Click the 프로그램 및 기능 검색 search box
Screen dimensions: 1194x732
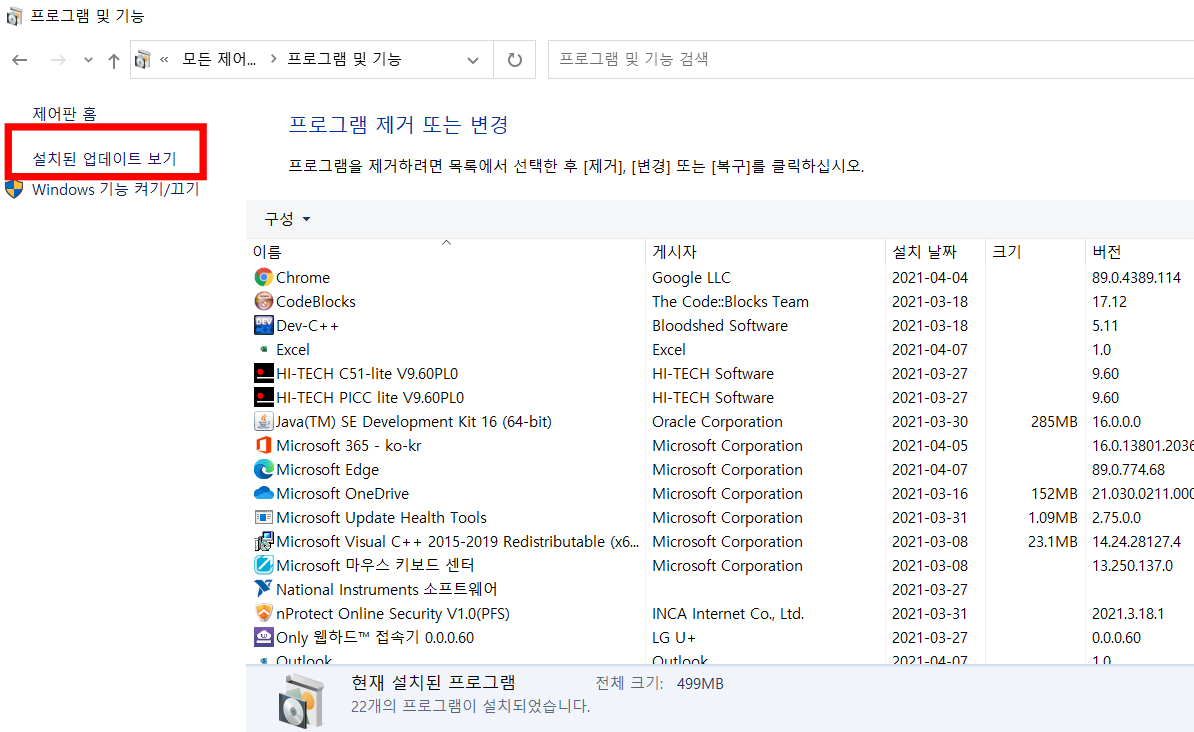click(x=871, y=59)
